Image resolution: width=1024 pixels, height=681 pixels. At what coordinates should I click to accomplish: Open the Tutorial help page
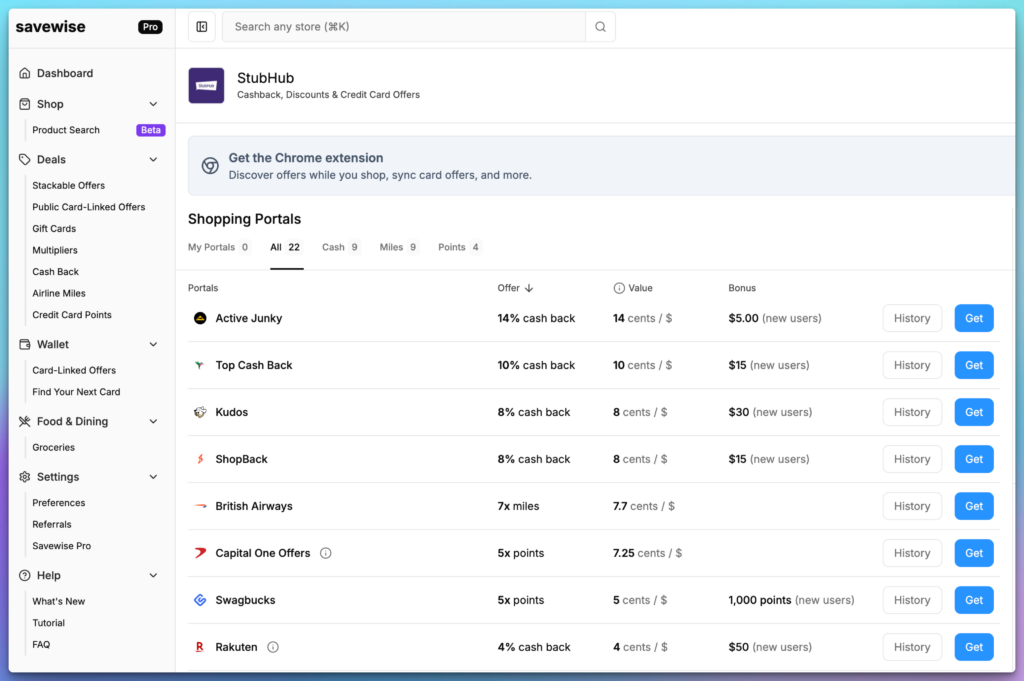pos(48,623)
